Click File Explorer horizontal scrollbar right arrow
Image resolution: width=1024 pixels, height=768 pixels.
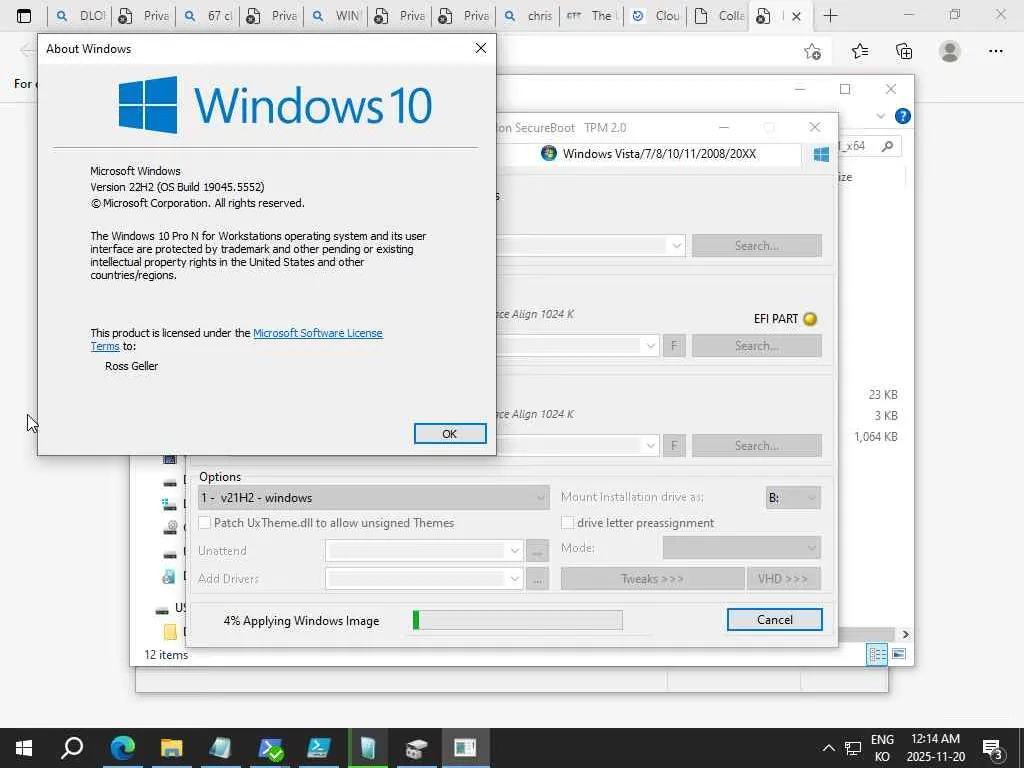pyautogui.click(x=905, y=634)
